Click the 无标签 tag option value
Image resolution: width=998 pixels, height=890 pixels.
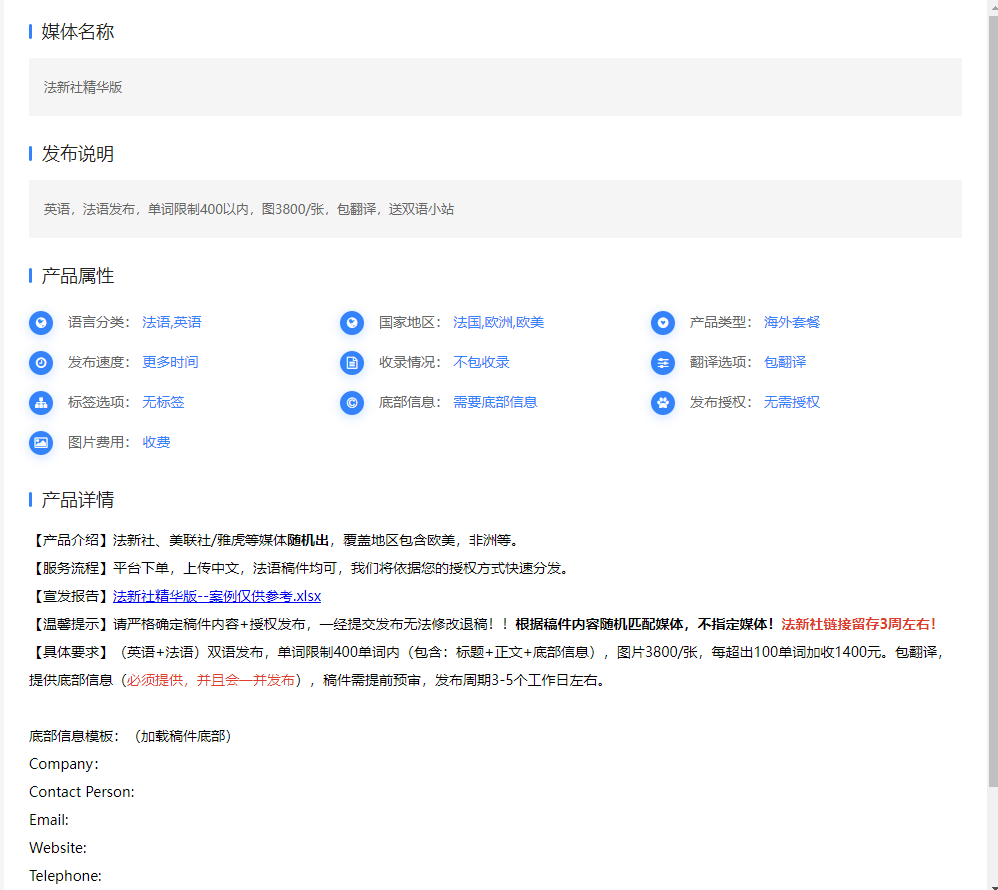pyautogui.click(x=163, y=402)
